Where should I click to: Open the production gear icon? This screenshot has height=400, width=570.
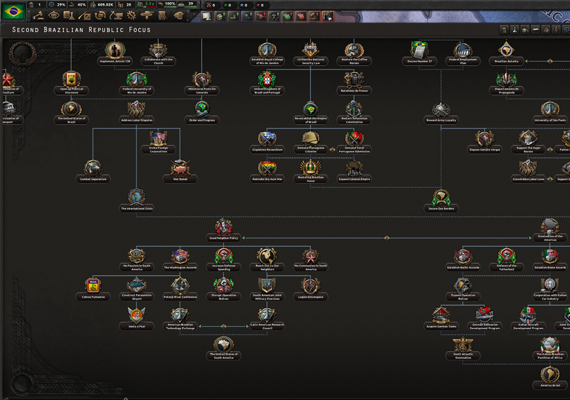click(x=132, y=16)
